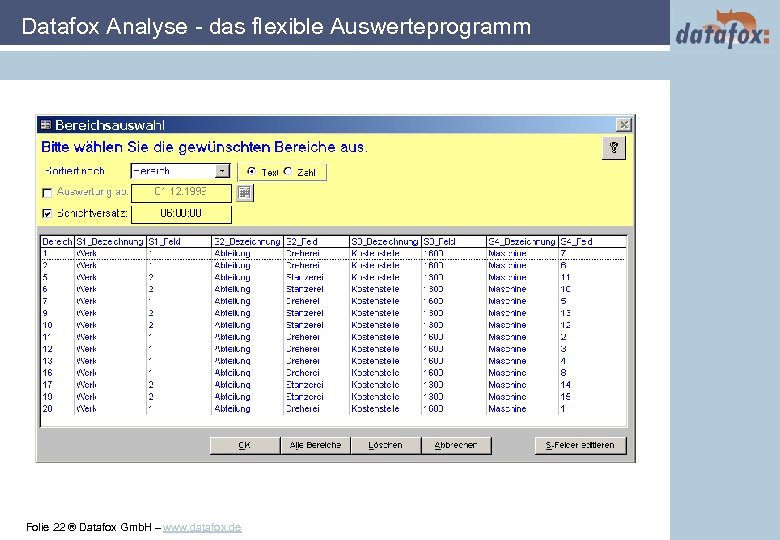The height and width of the screenshot is (540, 780).
Task: Select the row with Bereich 5
Action: coord(333,277)
